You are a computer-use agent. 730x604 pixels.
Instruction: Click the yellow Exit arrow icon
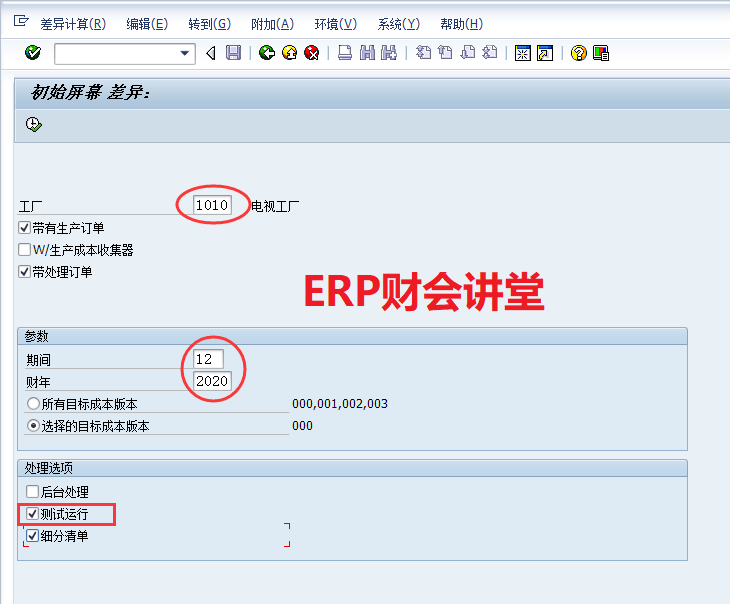click(289, 53)
